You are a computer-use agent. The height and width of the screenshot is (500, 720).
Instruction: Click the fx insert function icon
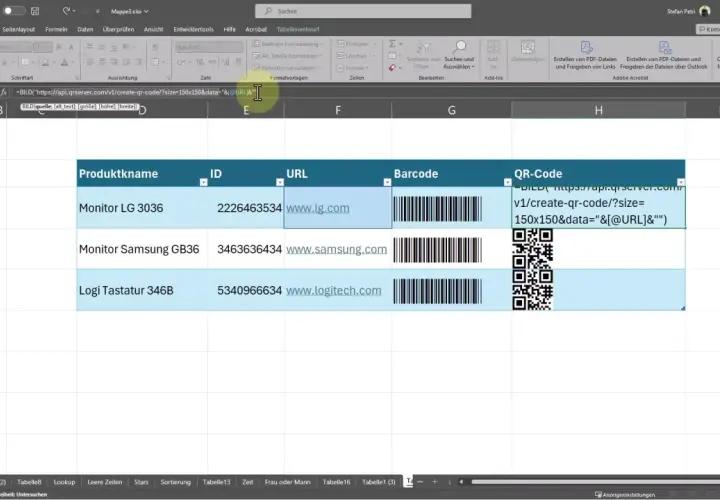click(x=4, y=92)
